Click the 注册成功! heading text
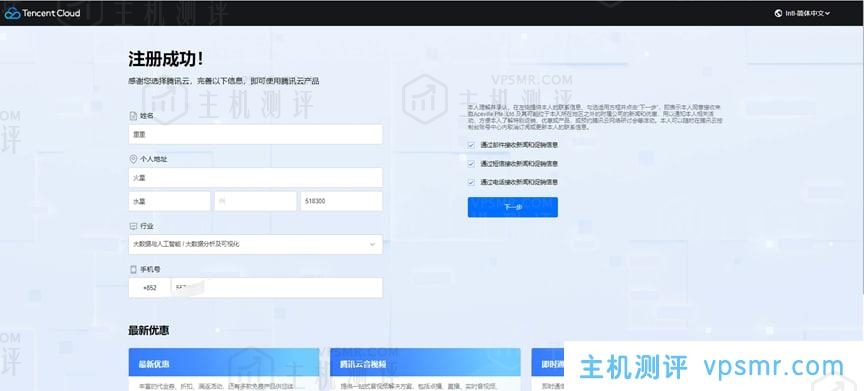 coord(166,58)
